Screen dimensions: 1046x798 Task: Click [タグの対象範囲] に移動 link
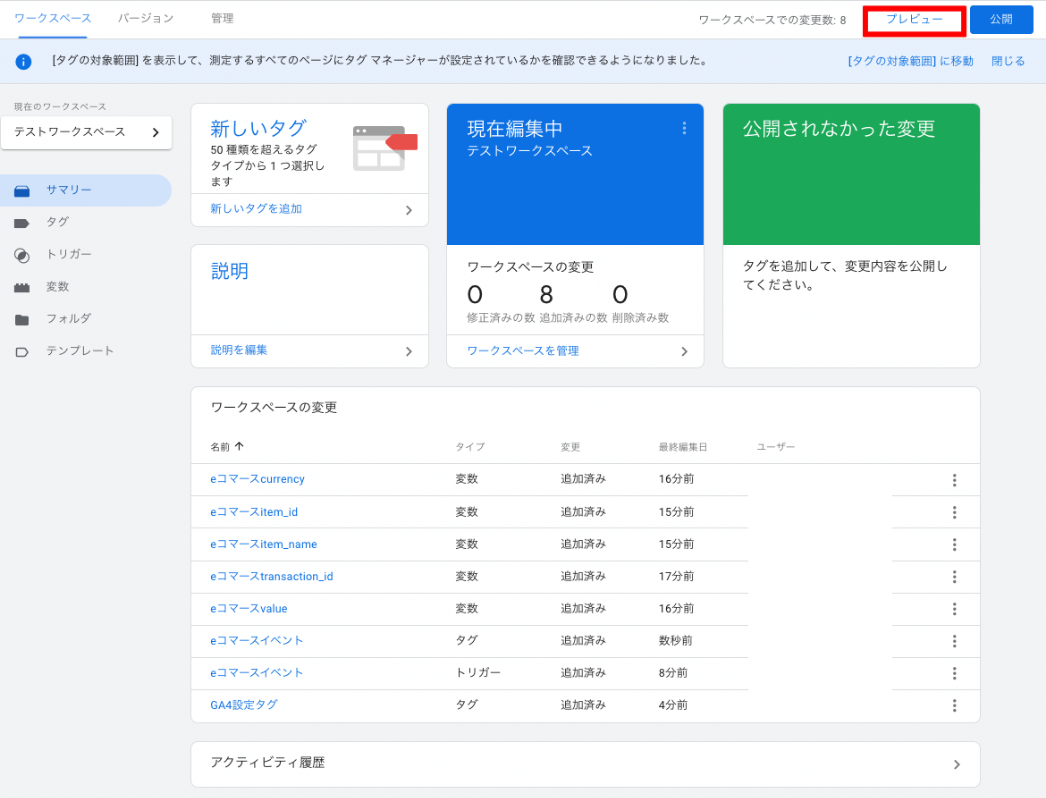coord(911,61)
